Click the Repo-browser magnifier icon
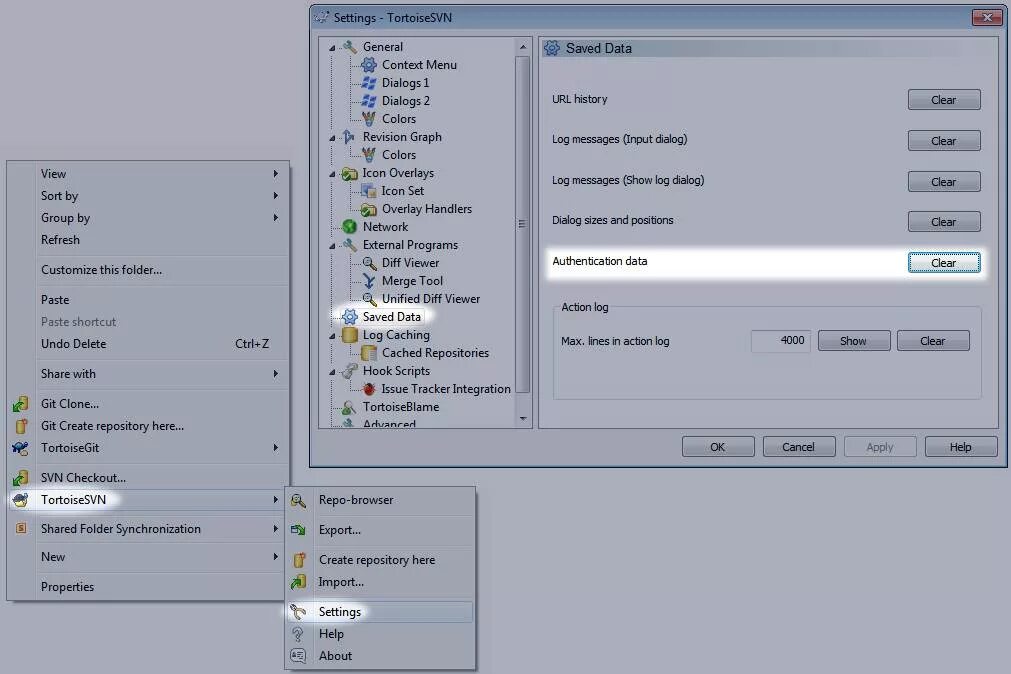 298,501
